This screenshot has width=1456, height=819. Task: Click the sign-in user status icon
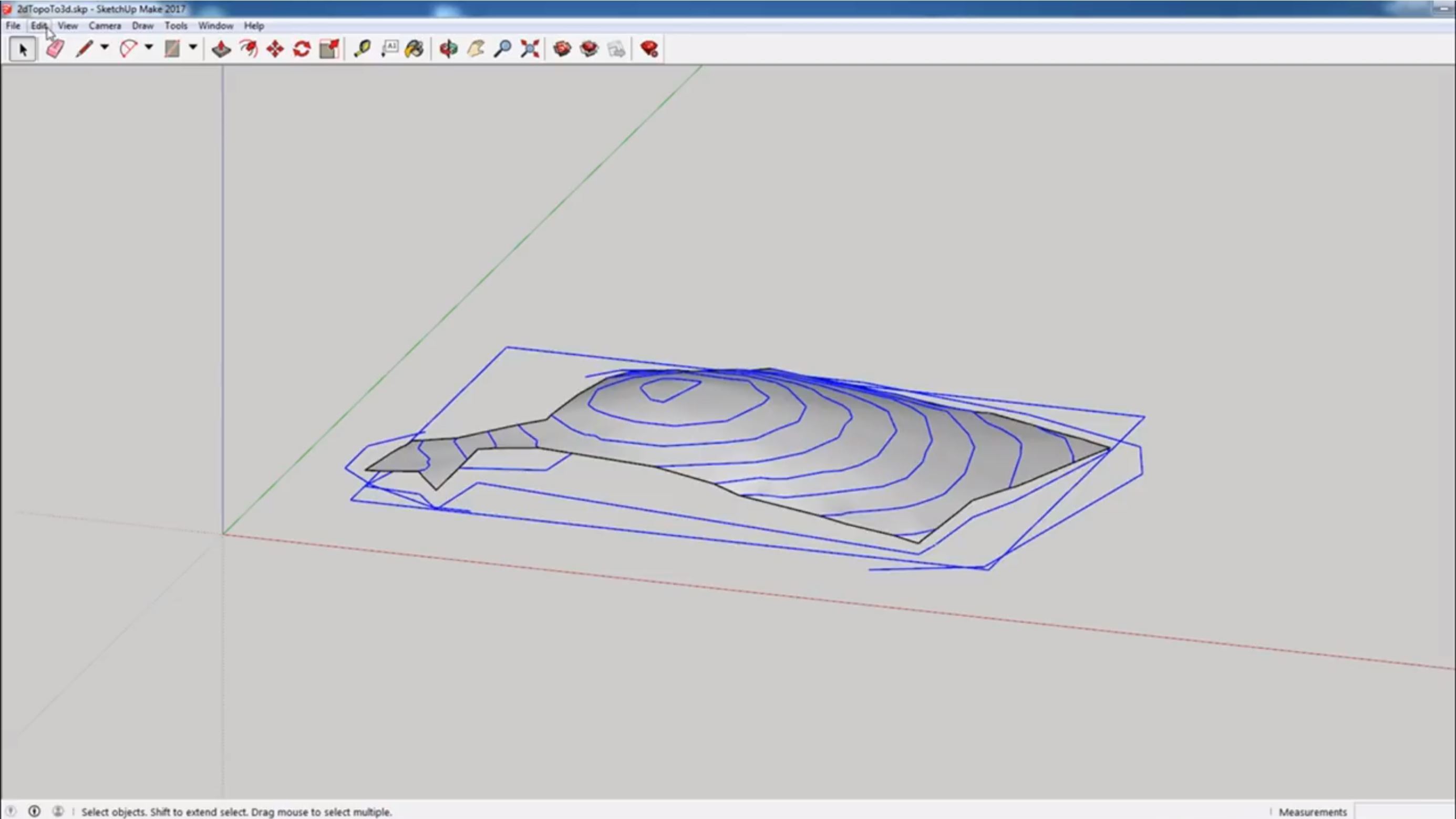coord(58,811)
